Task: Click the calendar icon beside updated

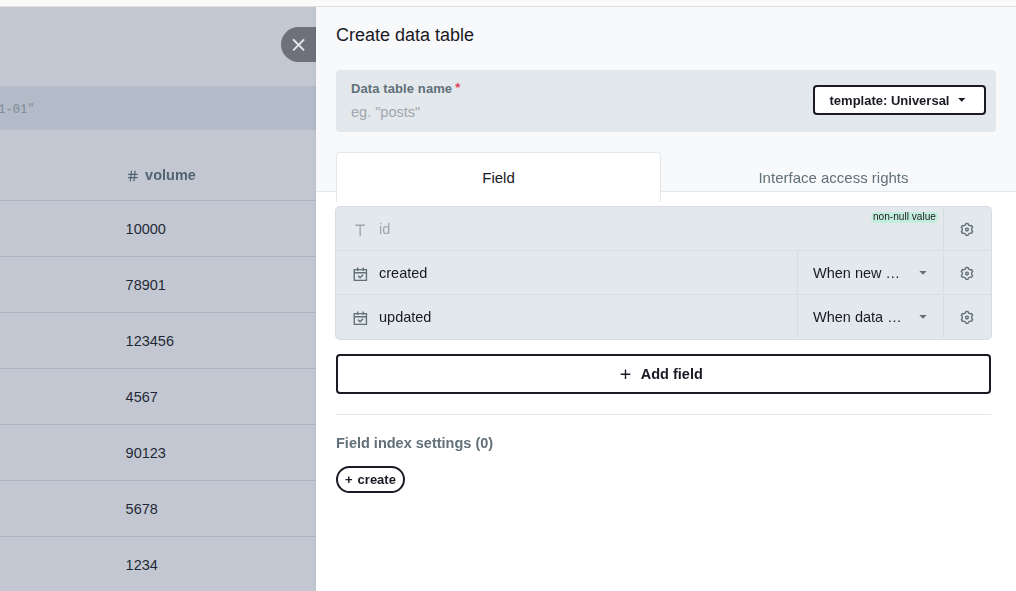Action: point(360,318)
